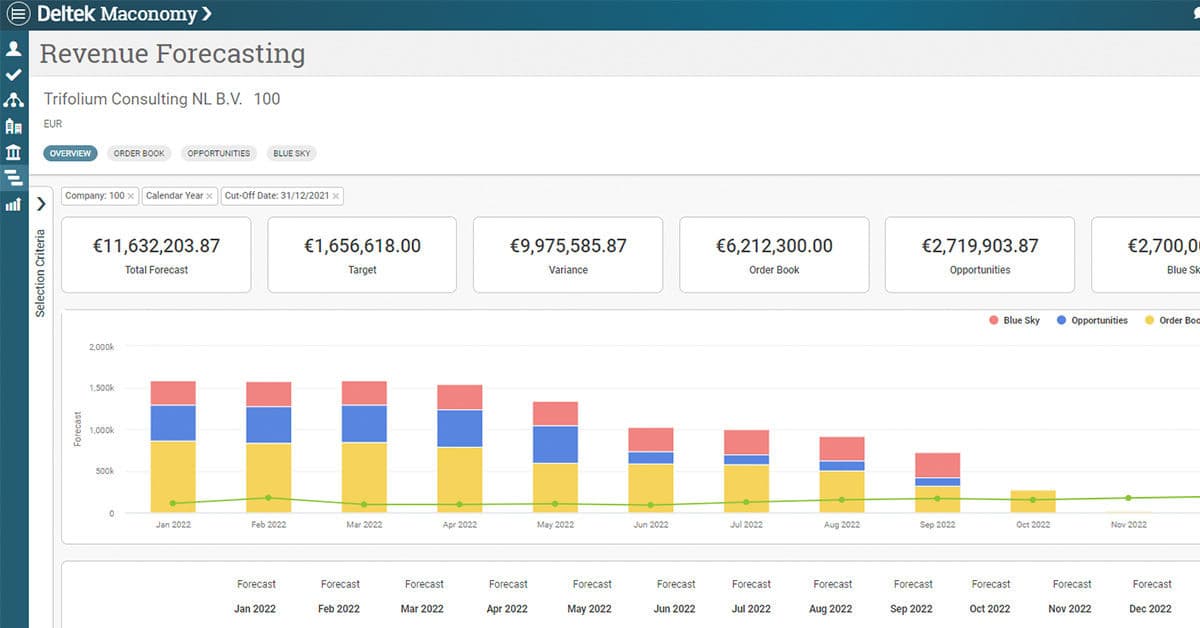The width and height of the screenshot is (1200, 628).
Task: Select the partially visible Blue Sky KPI card
Action: (x=1146, y=255)
